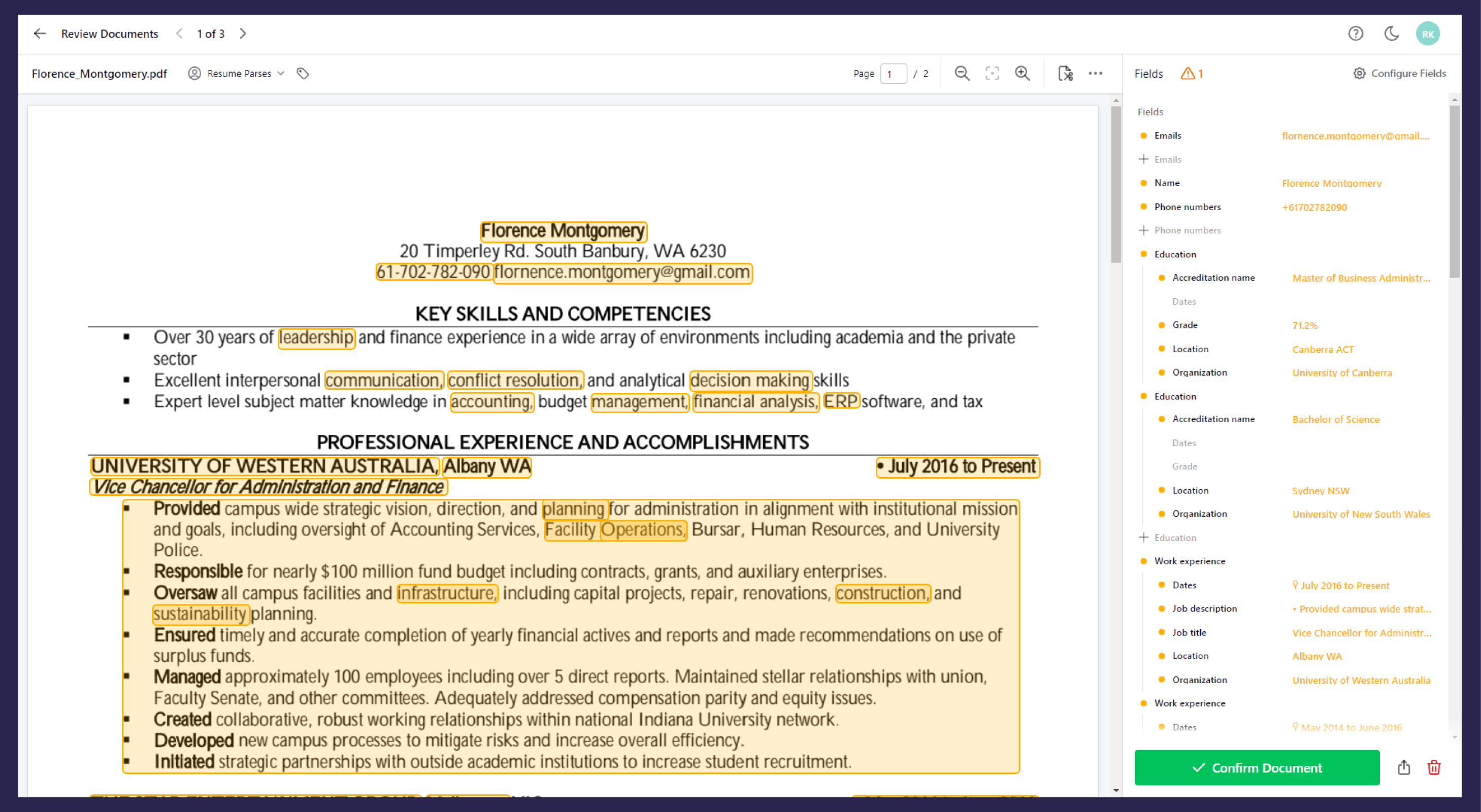Screen dimensions: 1481x812
Task: Click inside the Page number input field
Action: [x=894, y=74]
